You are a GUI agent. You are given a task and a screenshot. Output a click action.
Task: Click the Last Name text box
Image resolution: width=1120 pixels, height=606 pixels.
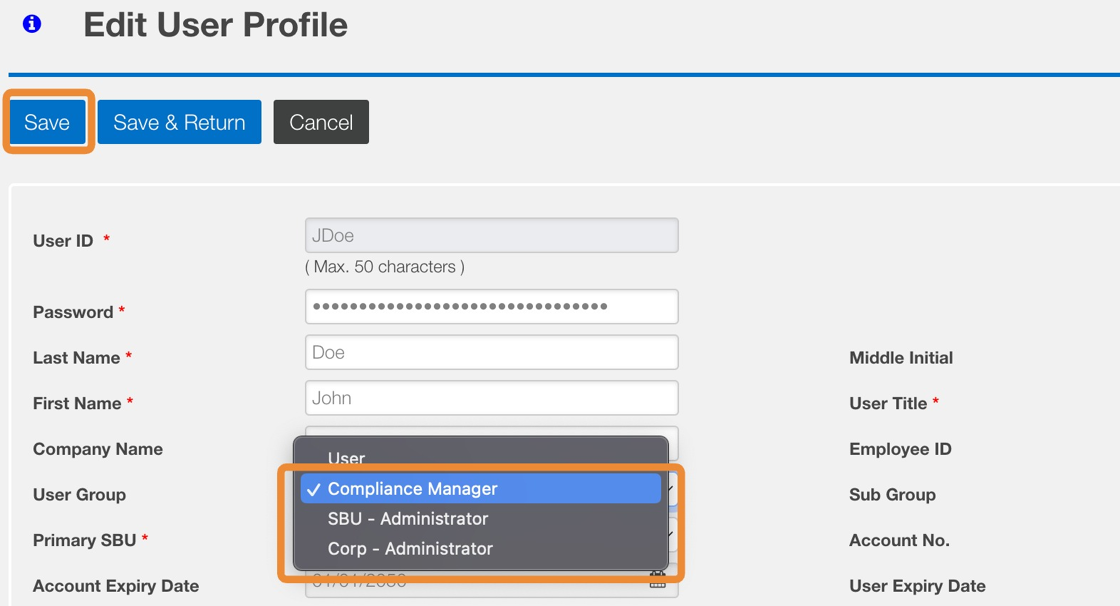coord(491,353)
